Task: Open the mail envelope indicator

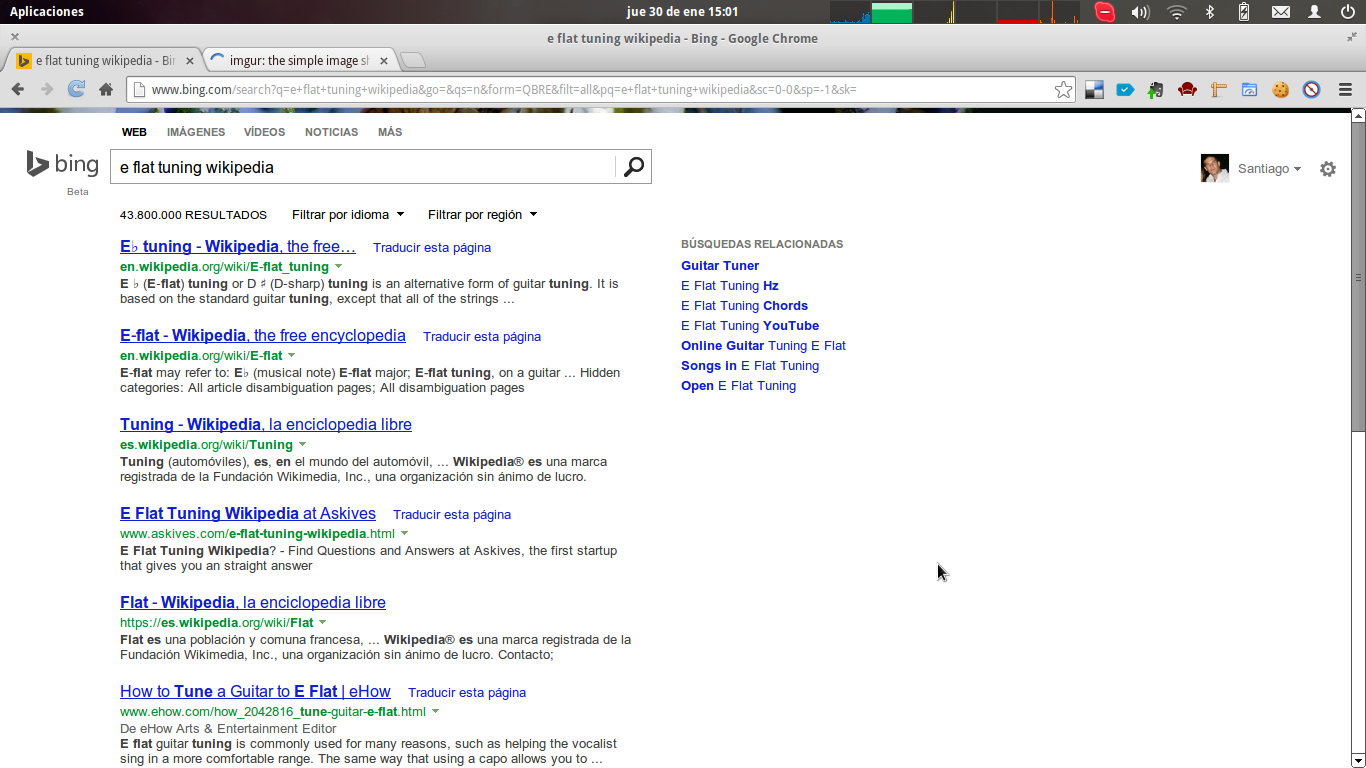Action: coord(1280,12)
